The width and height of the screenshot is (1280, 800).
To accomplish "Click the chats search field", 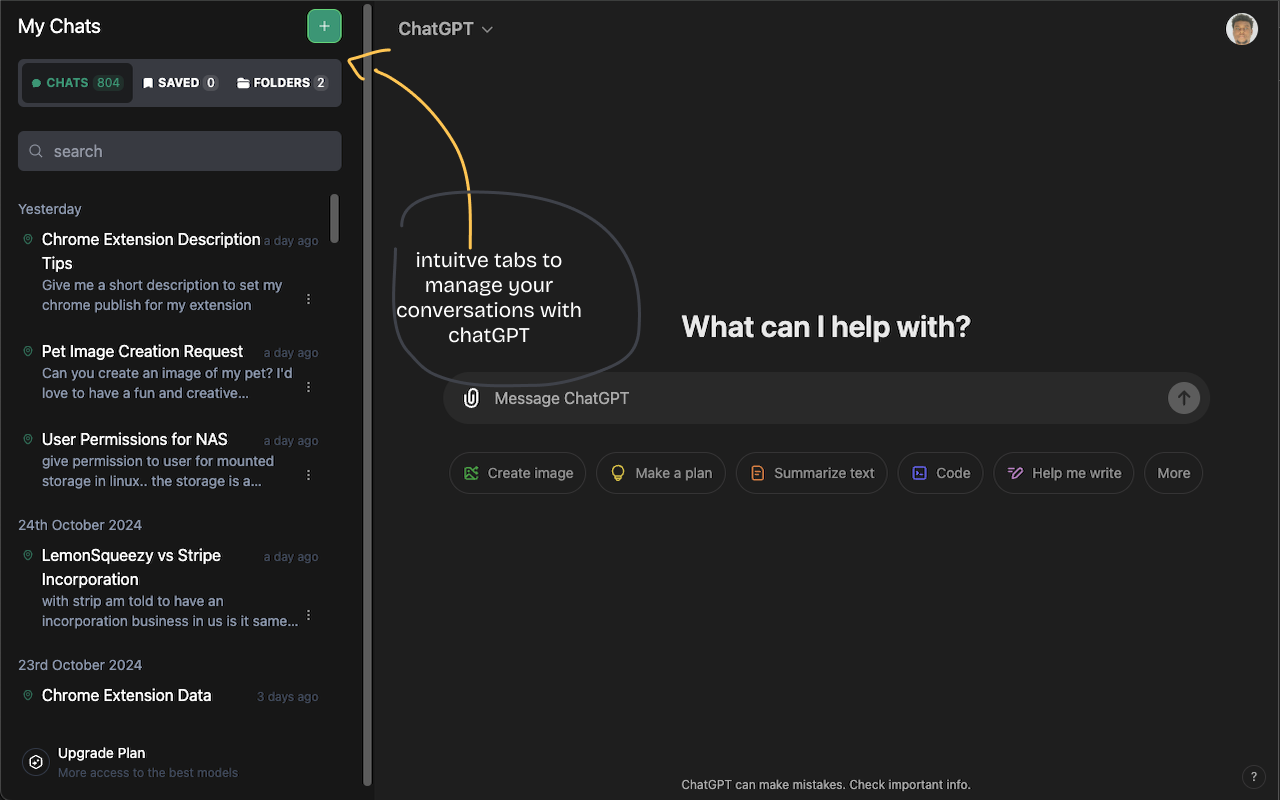I will [x=180, y=151].
